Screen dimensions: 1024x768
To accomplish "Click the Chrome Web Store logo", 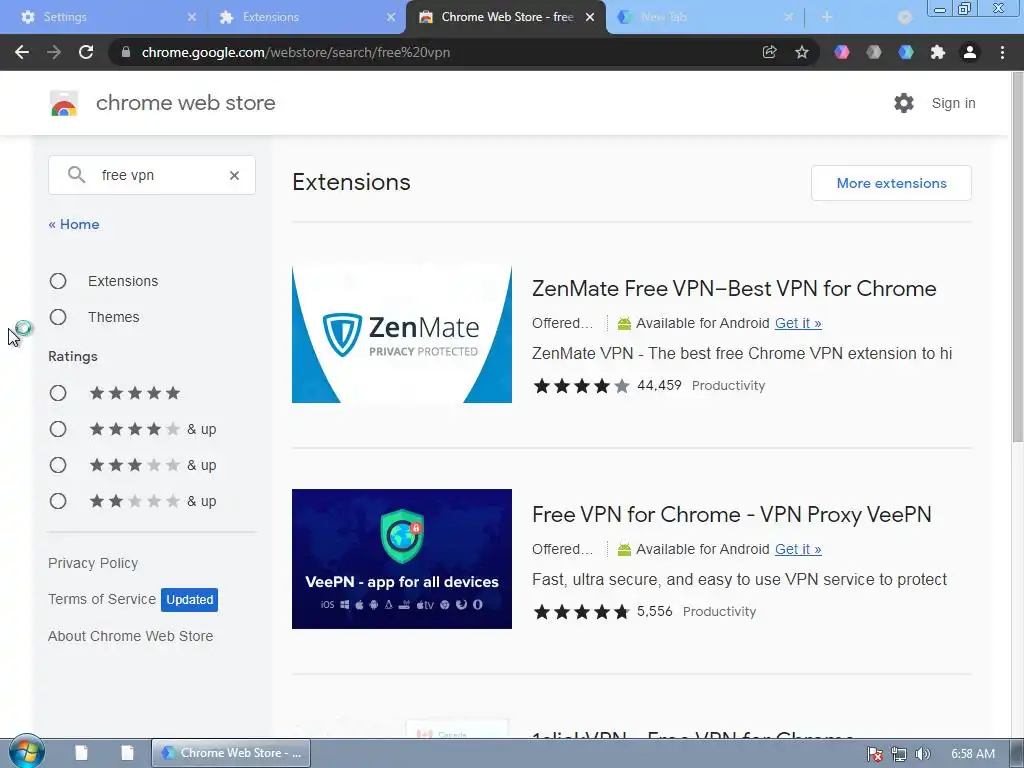I will coord(64,103).
